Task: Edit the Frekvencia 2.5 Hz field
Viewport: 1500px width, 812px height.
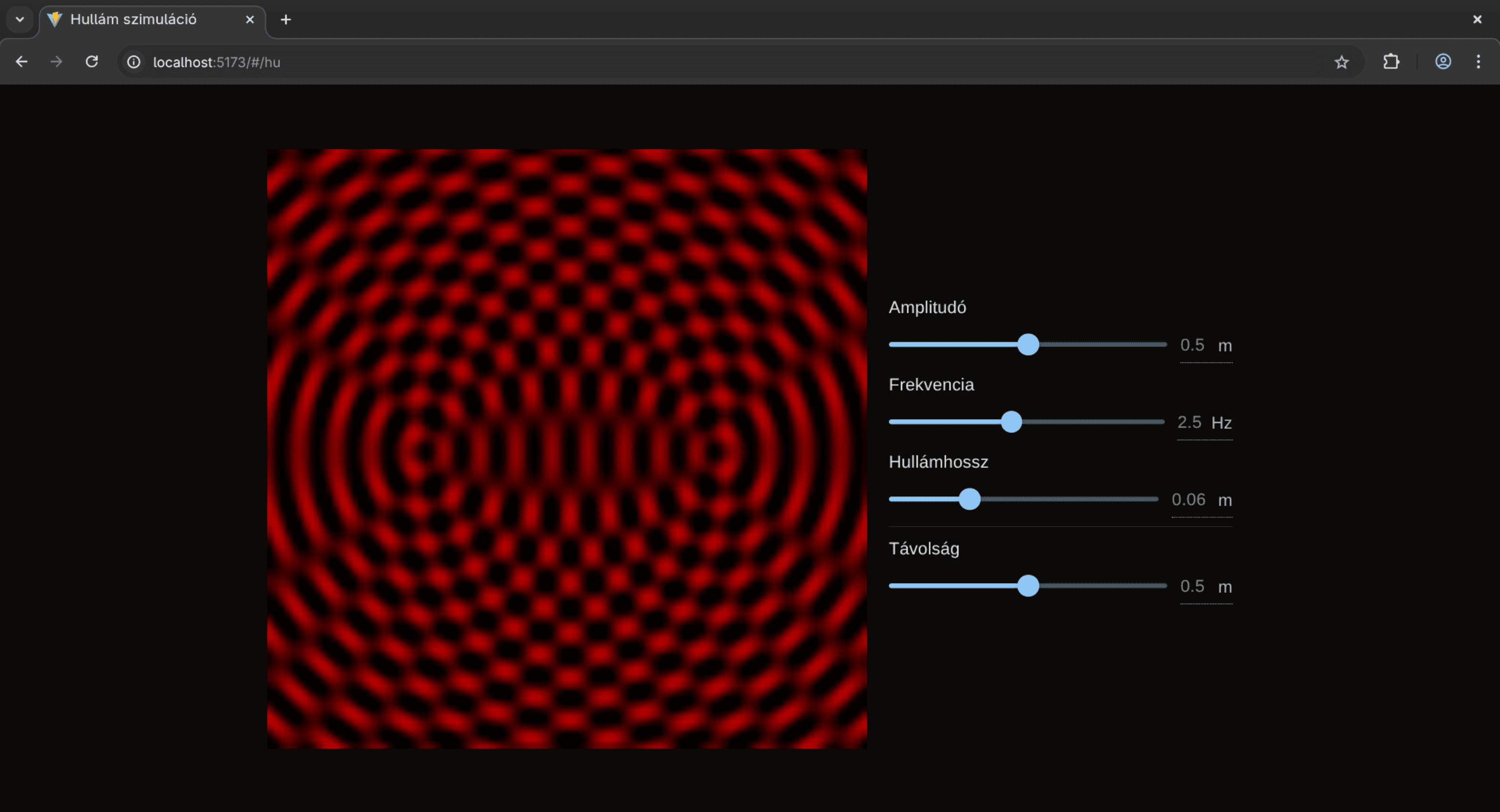Action: click(x=1189, y=423)
